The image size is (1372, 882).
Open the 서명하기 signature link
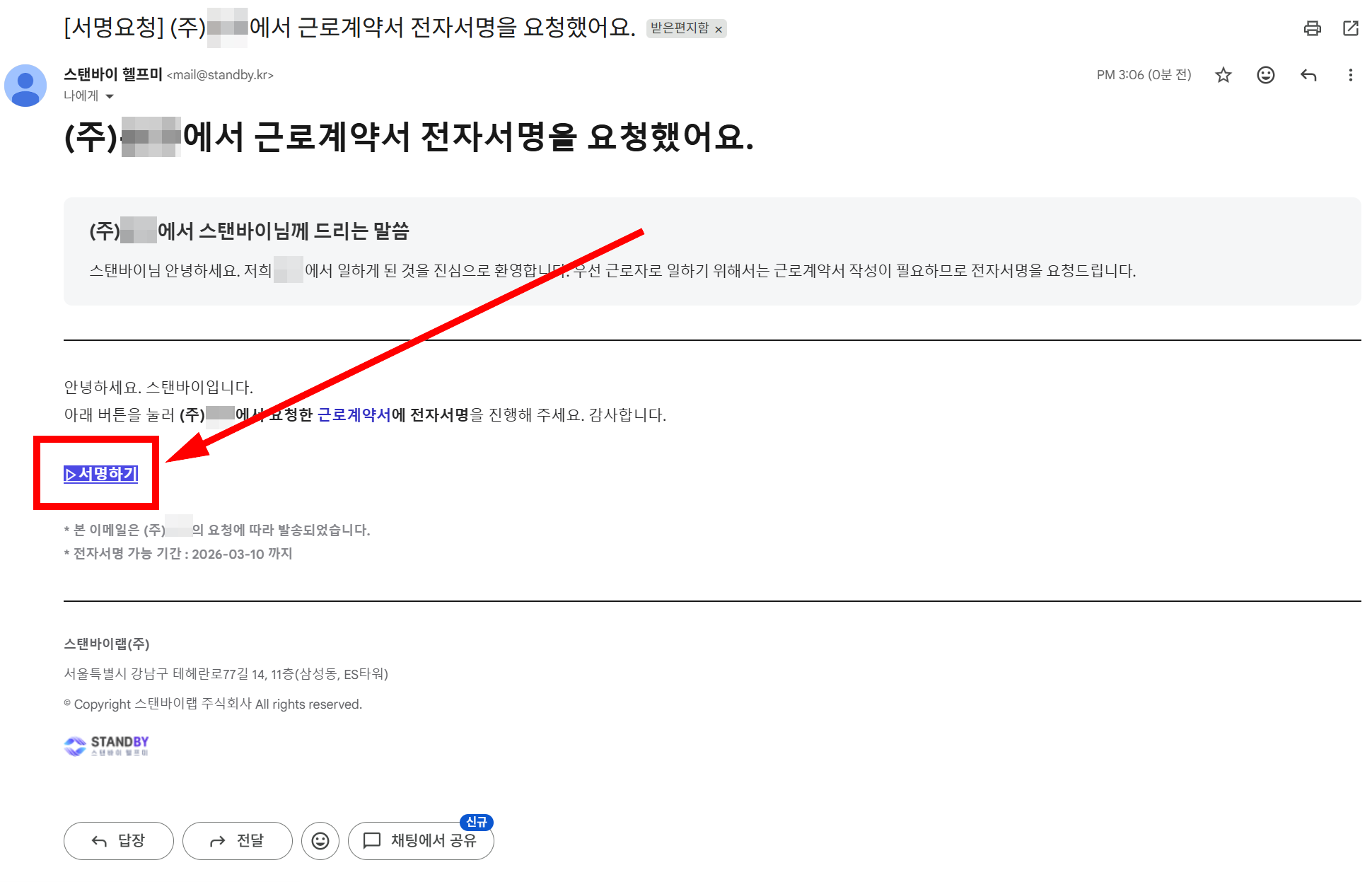point(100,475)
